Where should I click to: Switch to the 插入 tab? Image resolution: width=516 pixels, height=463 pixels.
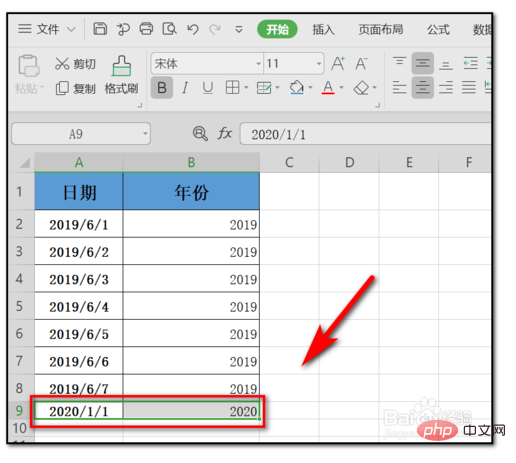pyautogui.click(x=323, y=29)
